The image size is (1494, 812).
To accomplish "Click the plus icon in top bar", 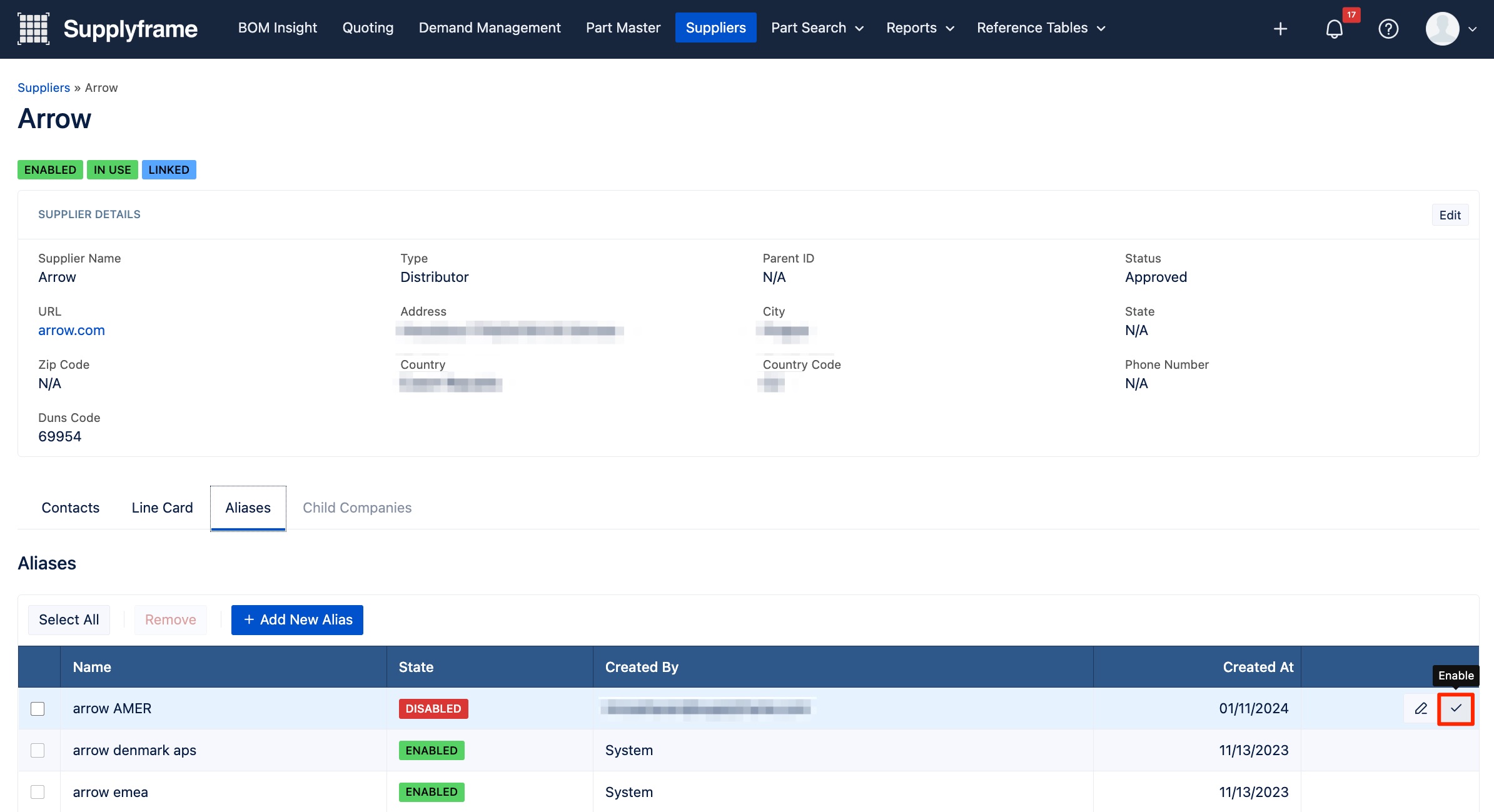I will (1280, 29).
